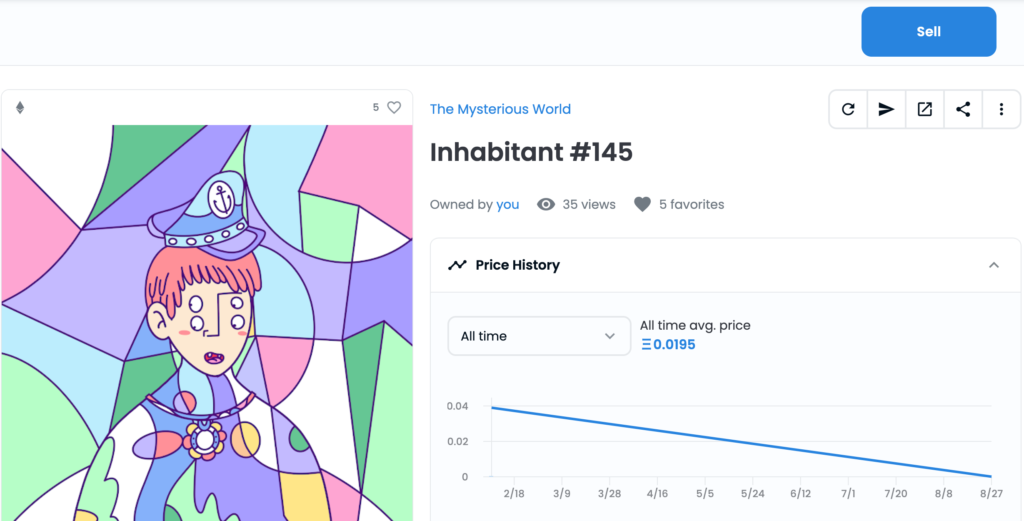Click the share icon

coord(963,110)
